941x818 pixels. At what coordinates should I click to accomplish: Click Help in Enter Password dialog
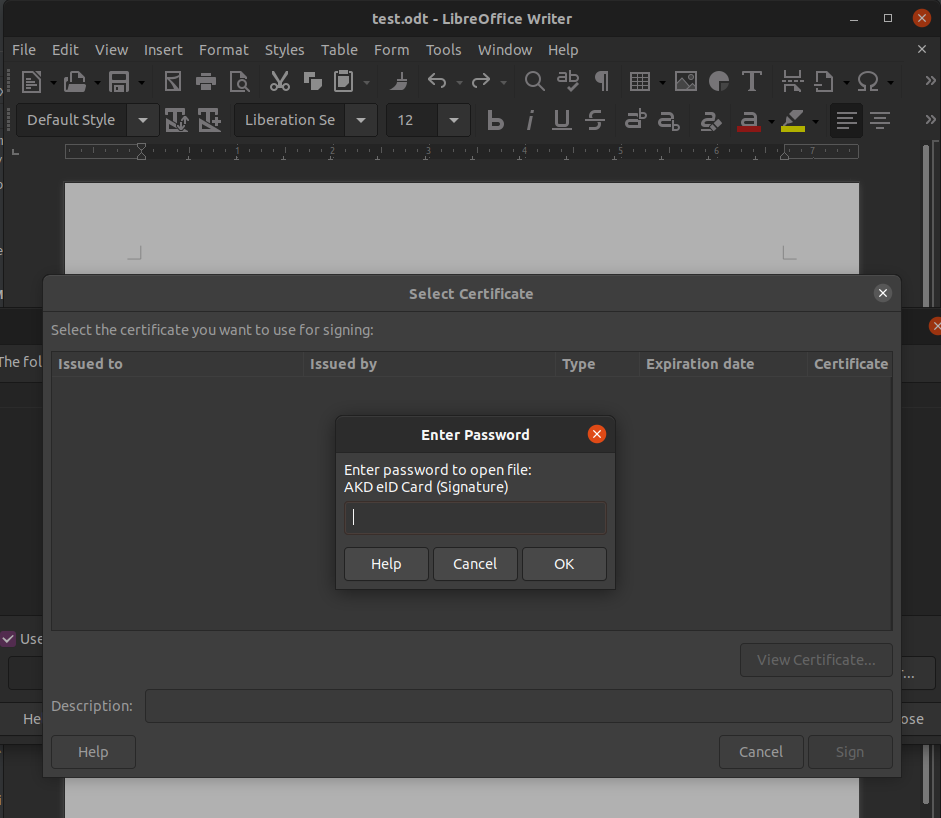click(x=386, y=564)
